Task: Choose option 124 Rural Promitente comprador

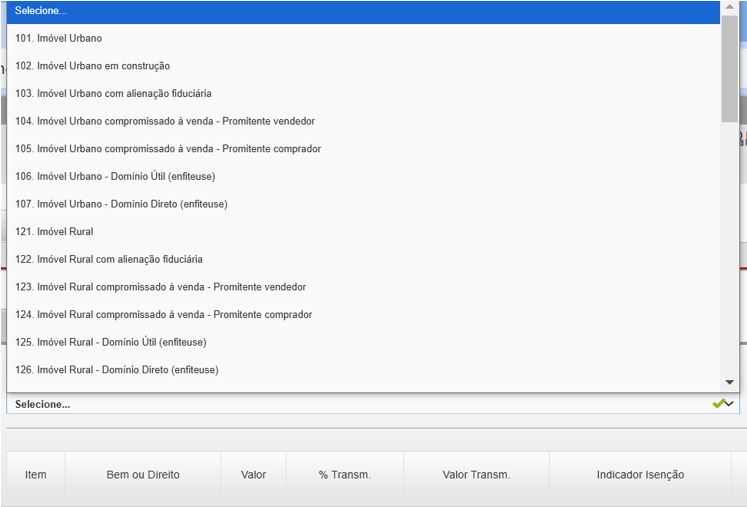Action: click(x=164, y=314)
